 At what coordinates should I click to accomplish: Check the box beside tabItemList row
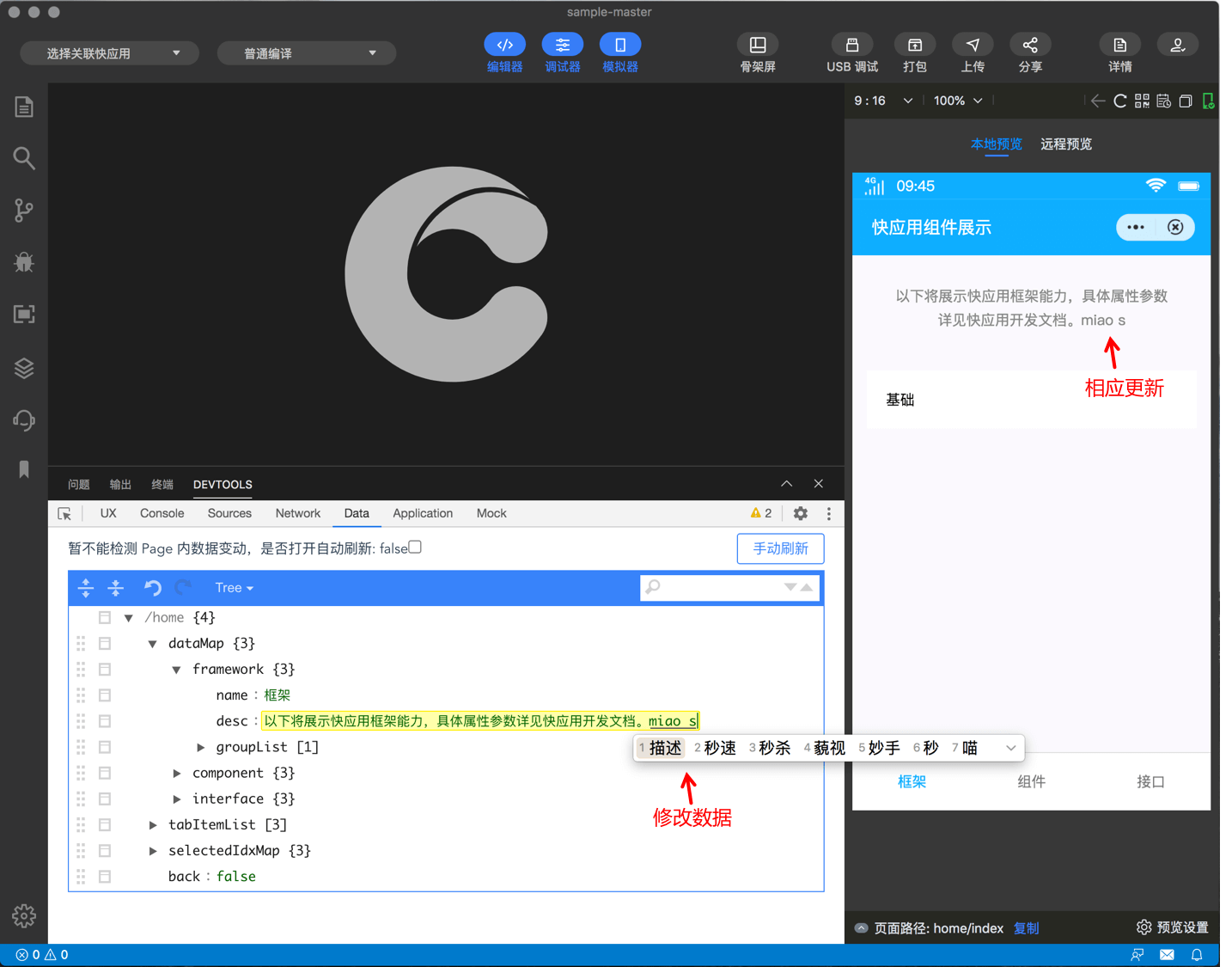(105, 824)
